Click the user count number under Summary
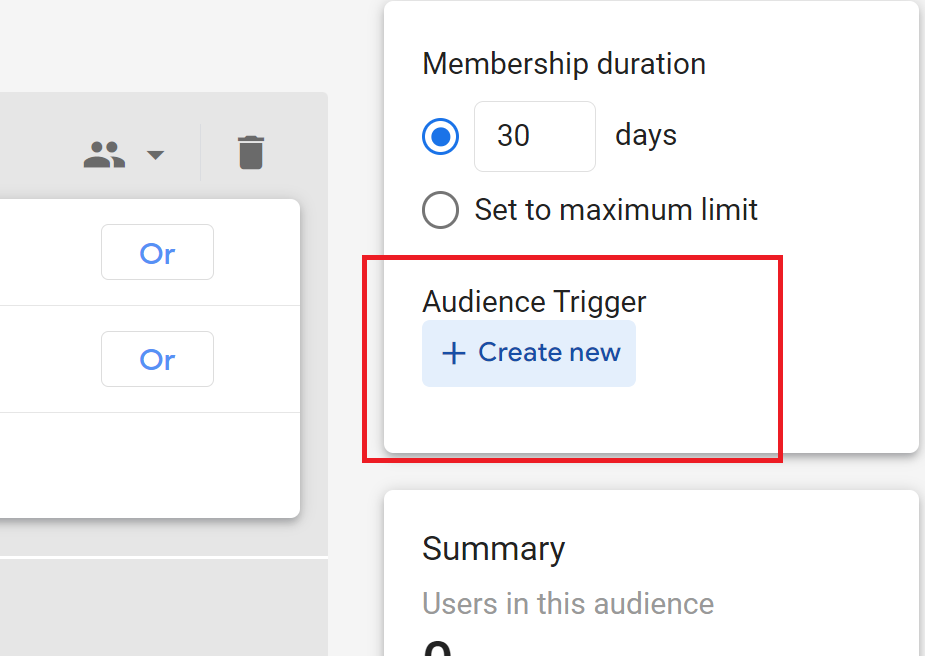 tap(437, 648)
